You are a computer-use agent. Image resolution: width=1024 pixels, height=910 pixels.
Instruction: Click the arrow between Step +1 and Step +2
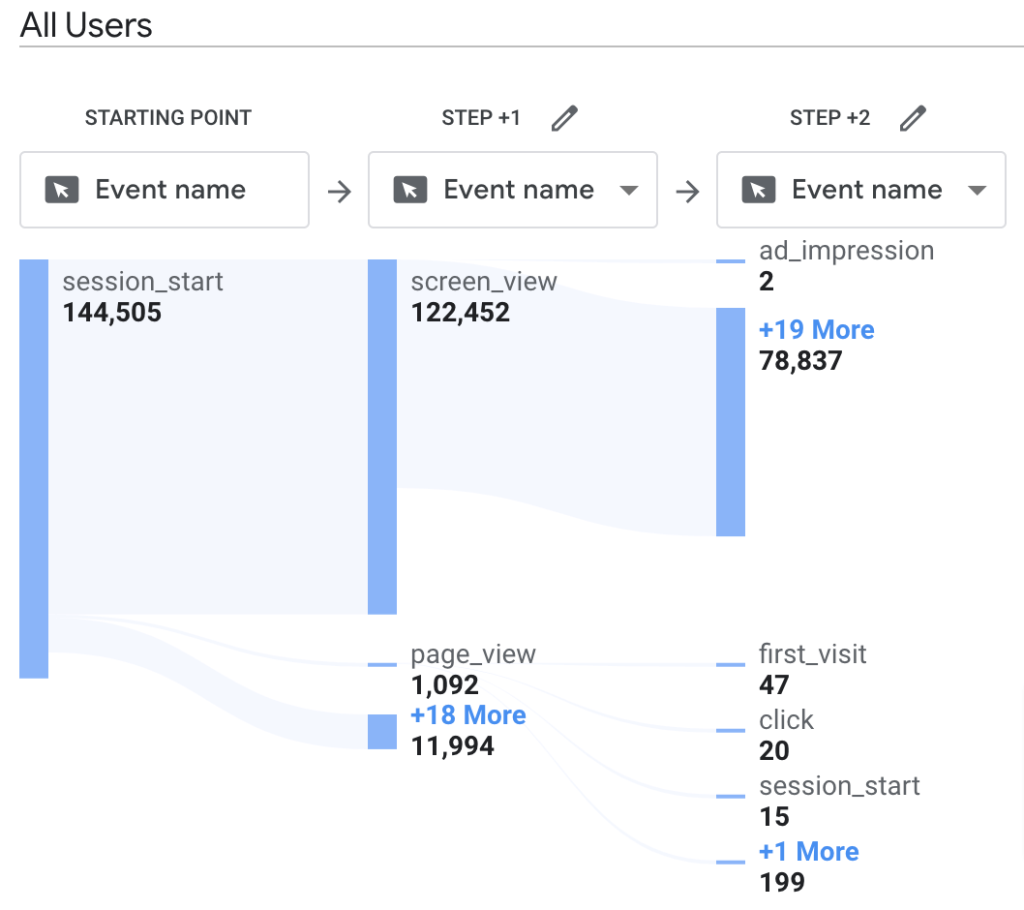pos(687,189)
